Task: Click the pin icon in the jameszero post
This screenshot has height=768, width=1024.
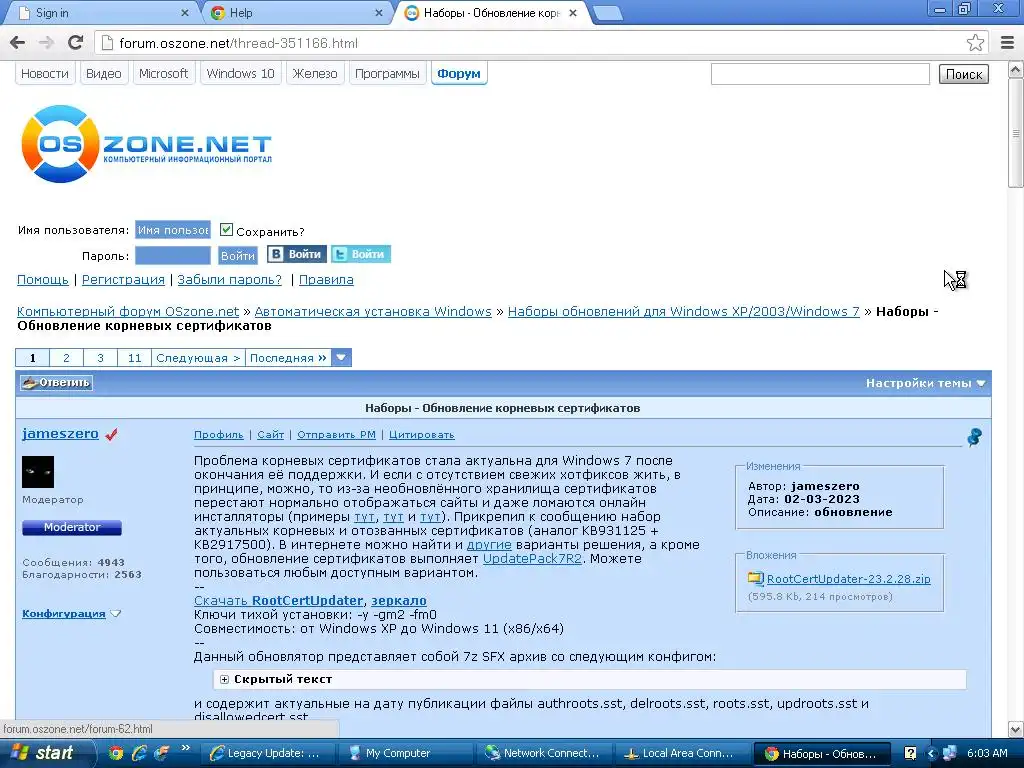Action: point(974,437)
